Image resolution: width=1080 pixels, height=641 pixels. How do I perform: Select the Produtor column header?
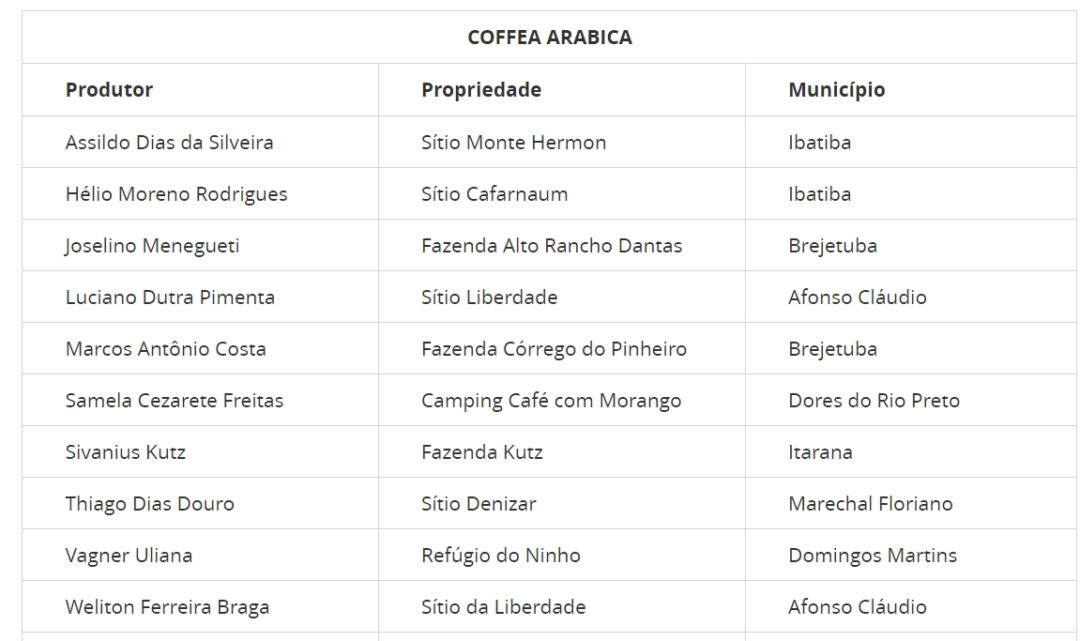click(109, 90)
